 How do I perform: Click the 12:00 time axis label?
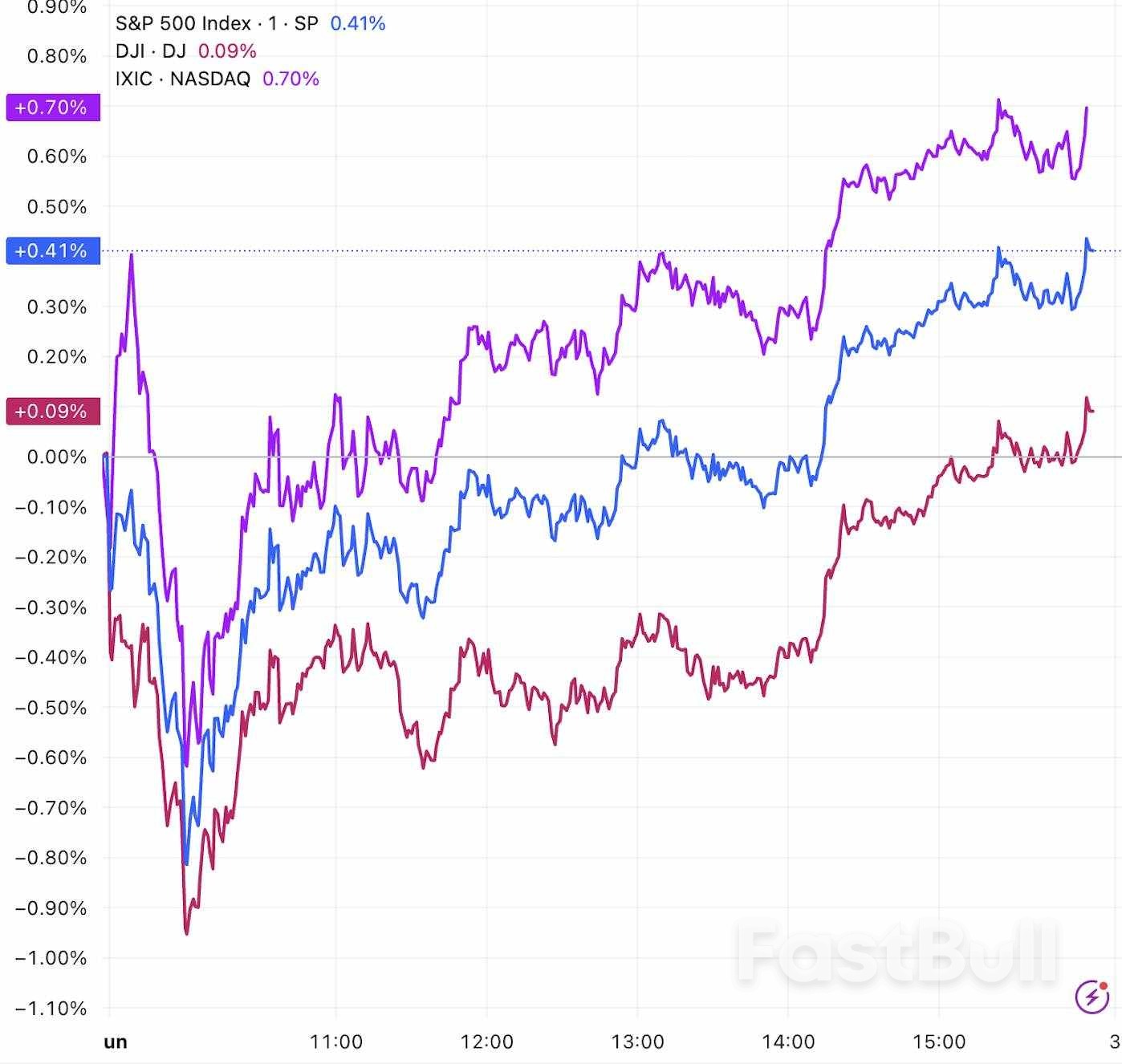point(486,1042)
